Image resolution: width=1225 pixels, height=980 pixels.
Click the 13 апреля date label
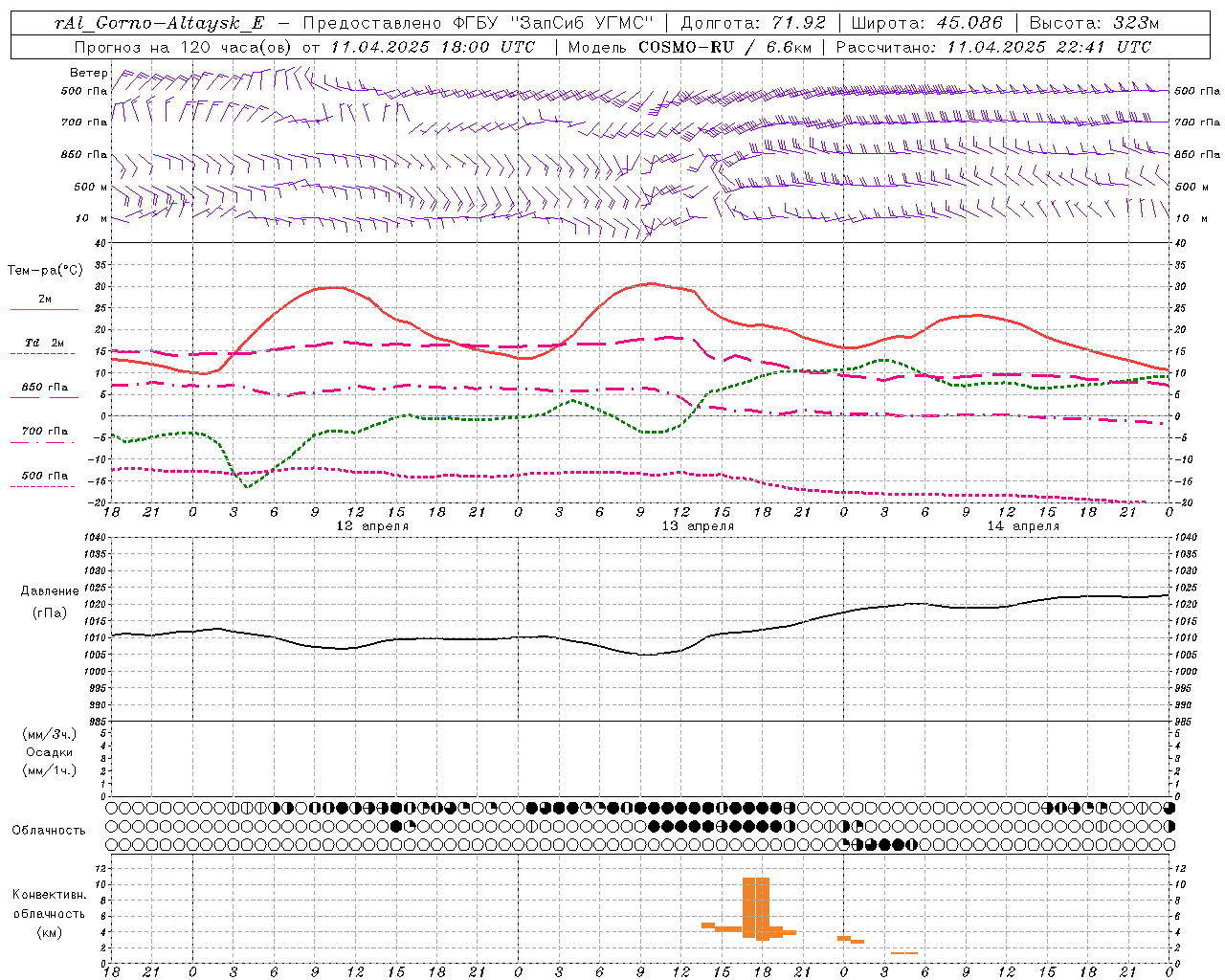[698, 526]
